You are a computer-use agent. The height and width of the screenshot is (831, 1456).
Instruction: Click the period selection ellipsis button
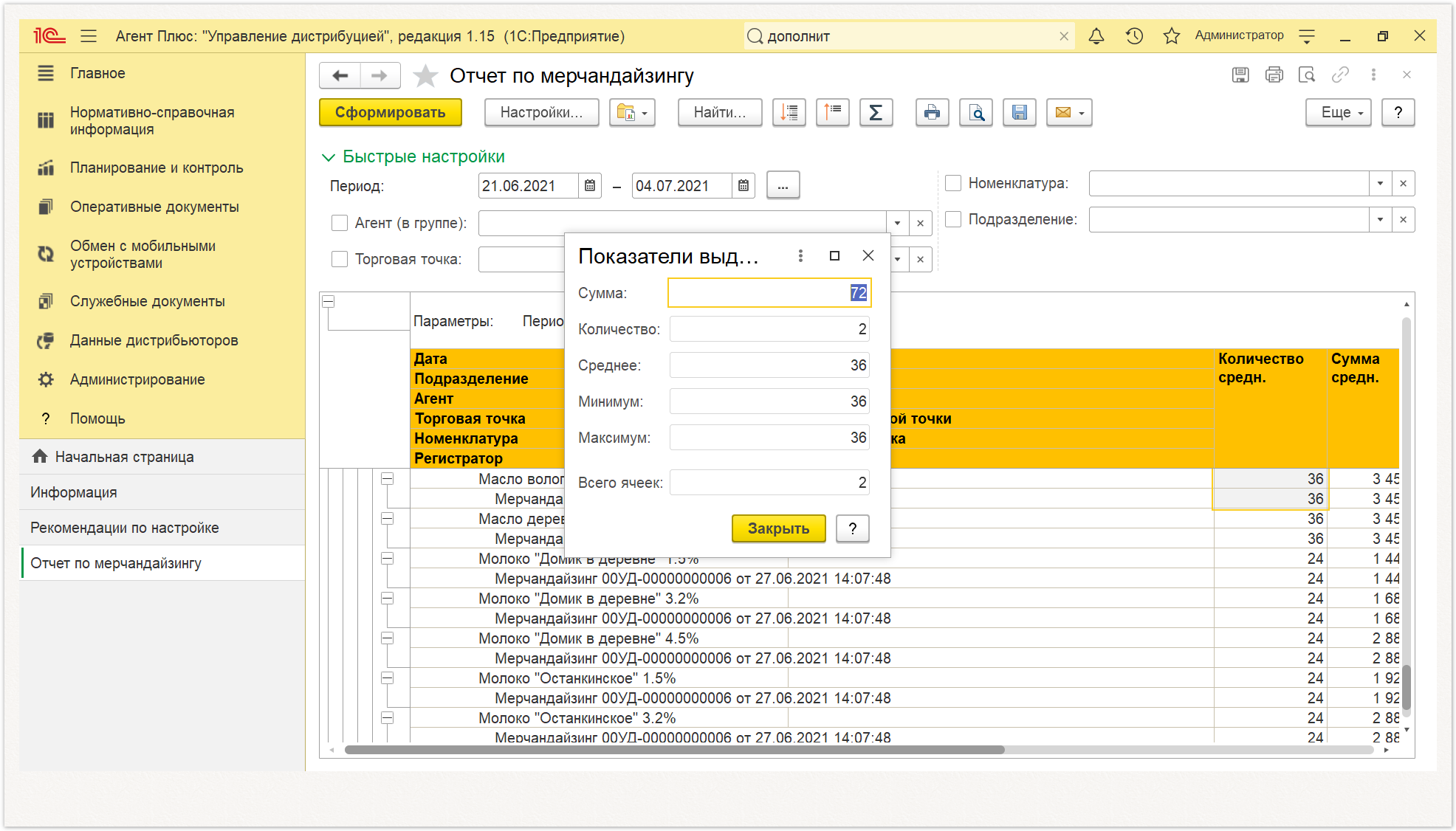pyautogui.click(x=783, y=186)
